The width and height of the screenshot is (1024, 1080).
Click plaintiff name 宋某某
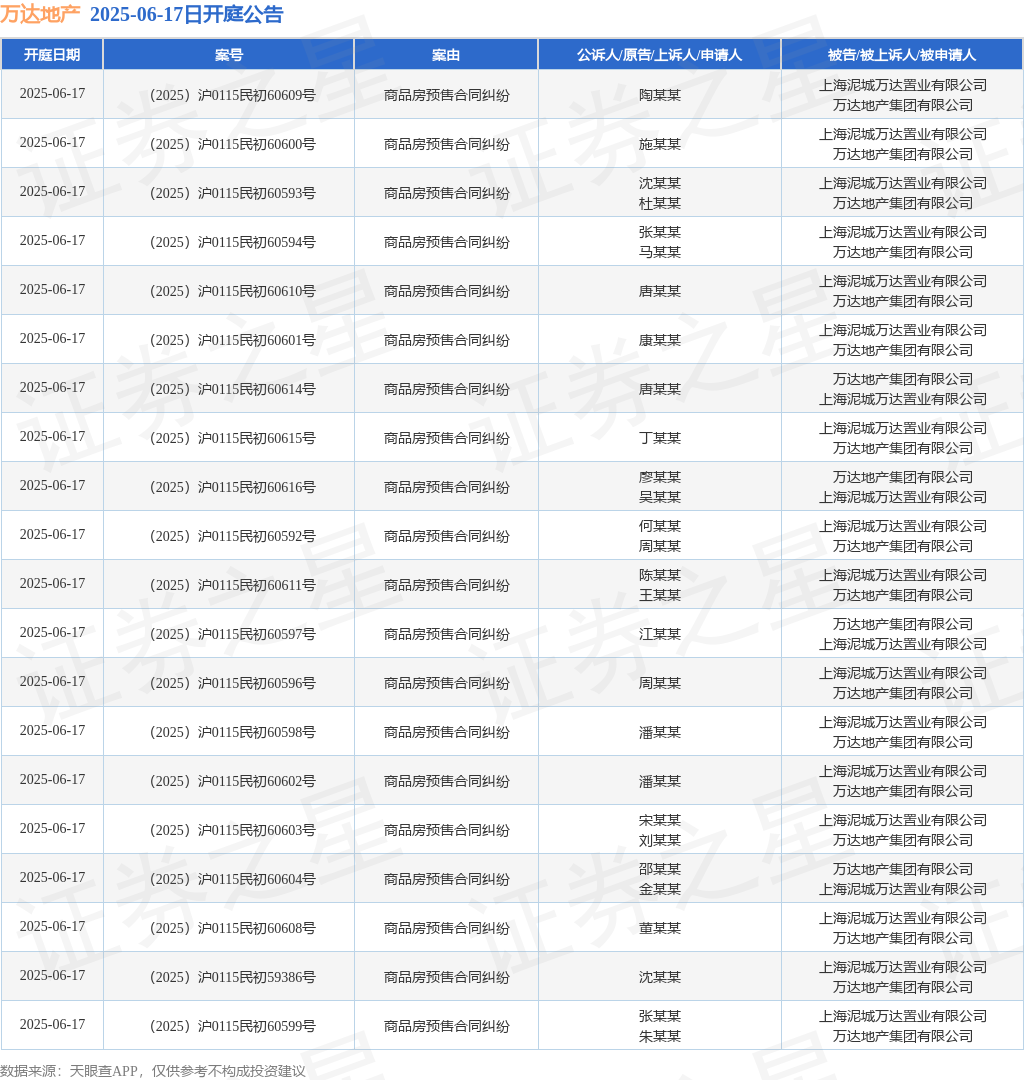click(x=660, y=820)
